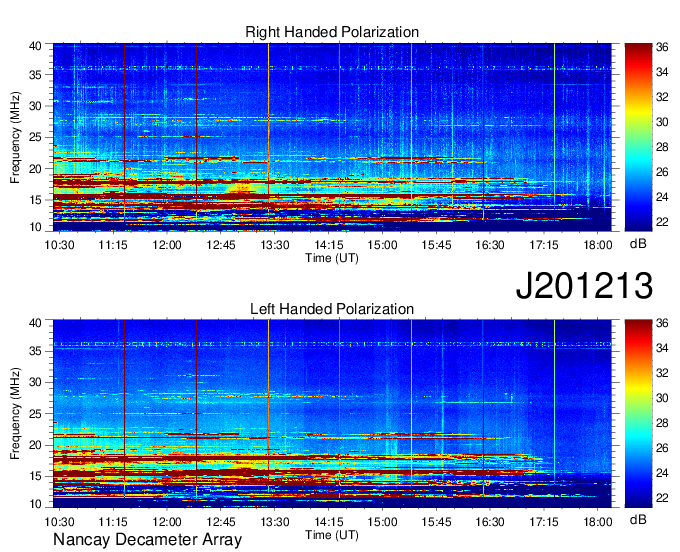Click the "15:00" time tick on the left-handed plot
Screen dimensions: 680x552
(382, 522)
